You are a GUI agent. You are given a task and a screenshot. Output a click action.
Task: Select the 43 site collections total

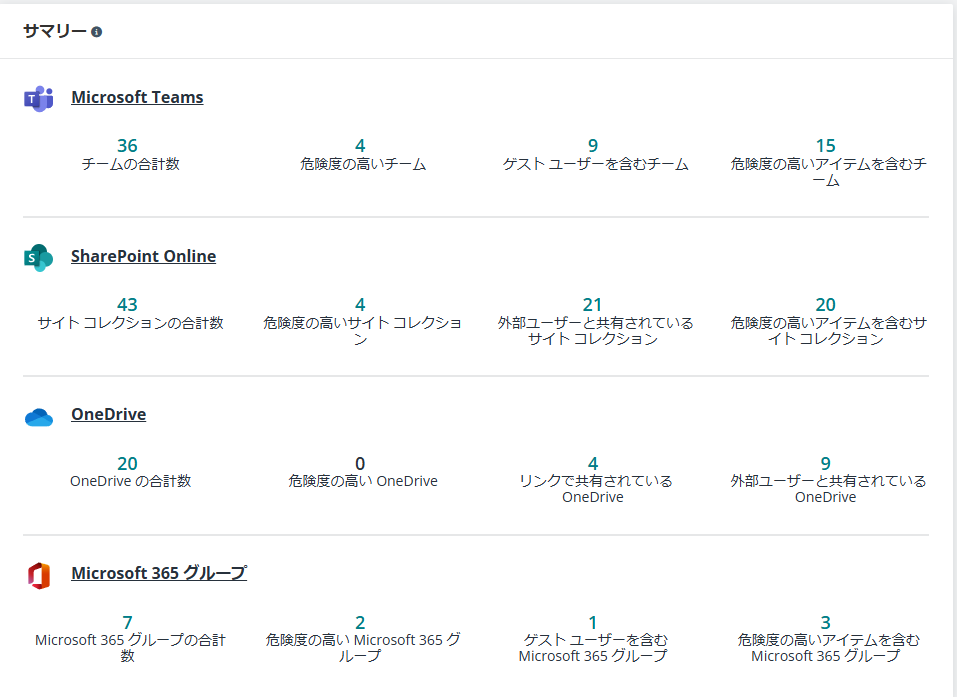[127, 305]
